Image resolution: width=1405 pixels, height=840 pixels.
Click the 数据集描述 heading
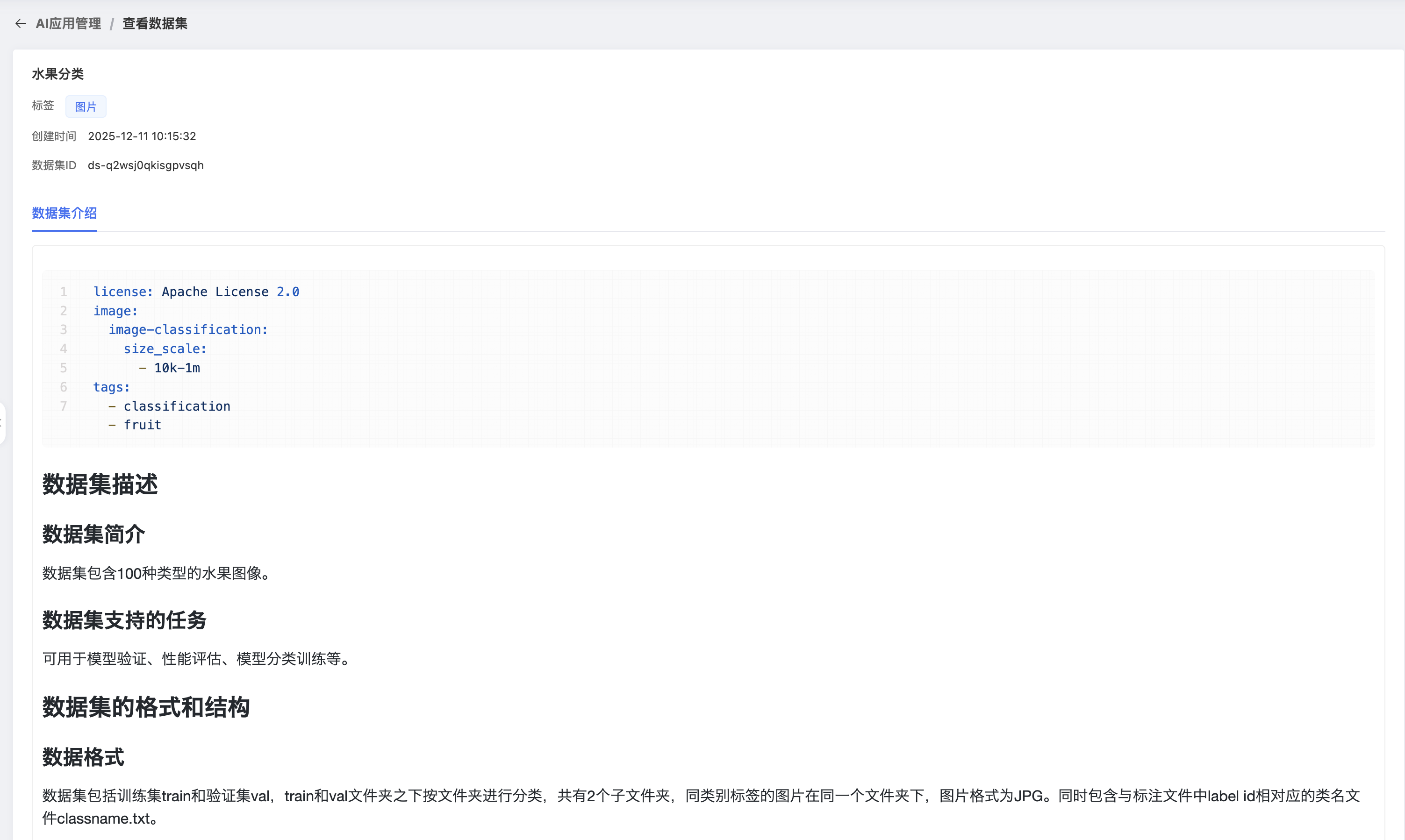[100, 484]
